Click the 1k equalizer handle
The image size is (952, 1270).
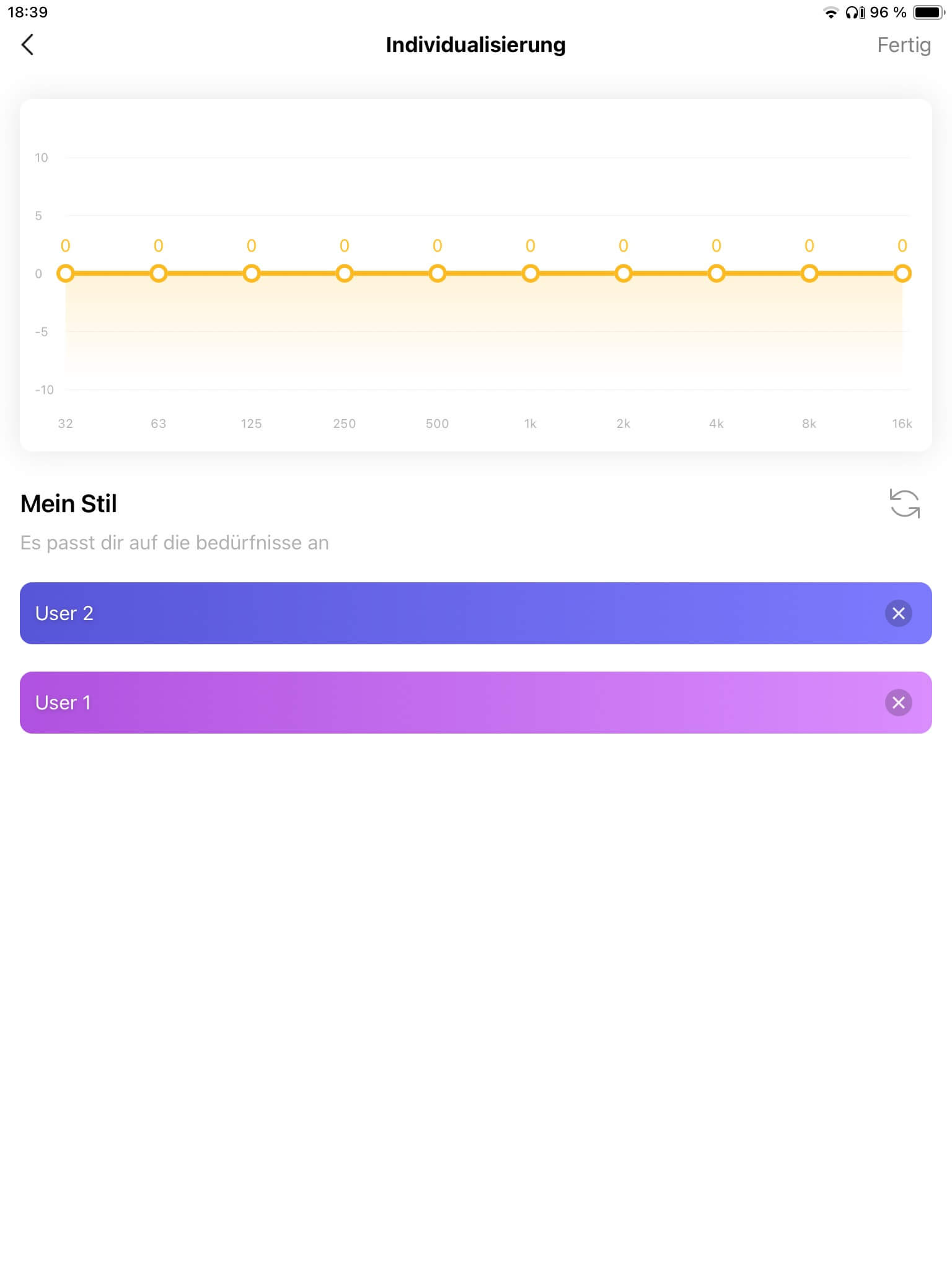pos(531,273)
